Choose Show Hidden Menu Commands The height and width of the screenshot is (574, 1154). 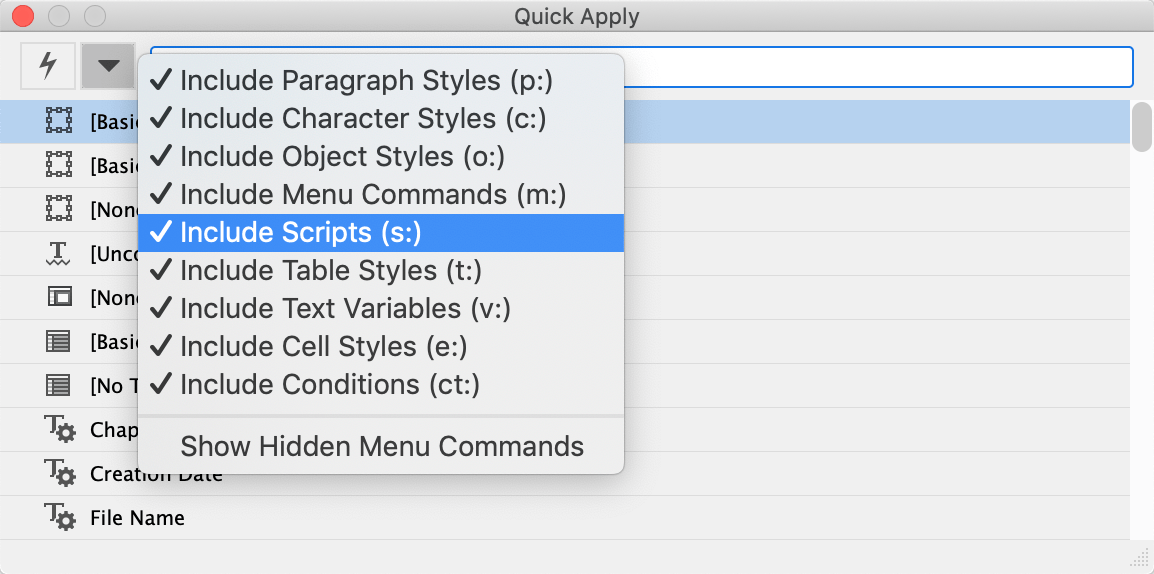(x=382, y=446)
